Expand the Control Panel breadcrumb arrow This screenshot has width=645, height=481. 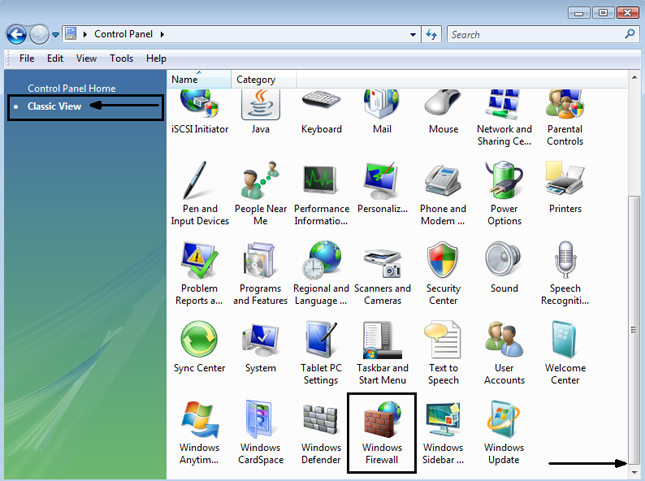(161, 34)
